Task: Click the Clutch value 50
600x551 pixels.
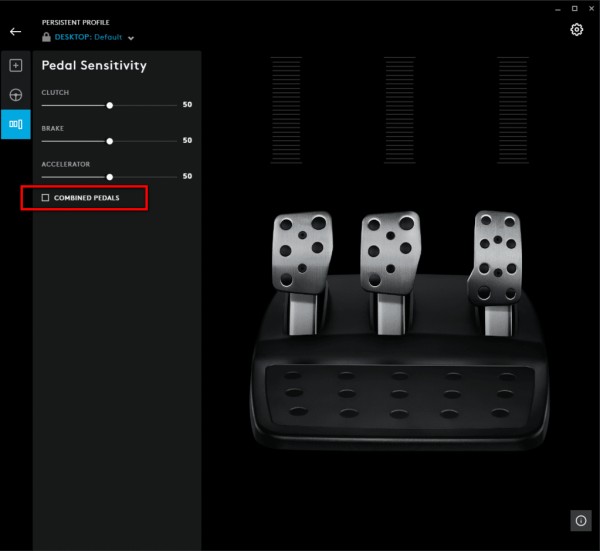Action: pos(187,104)
